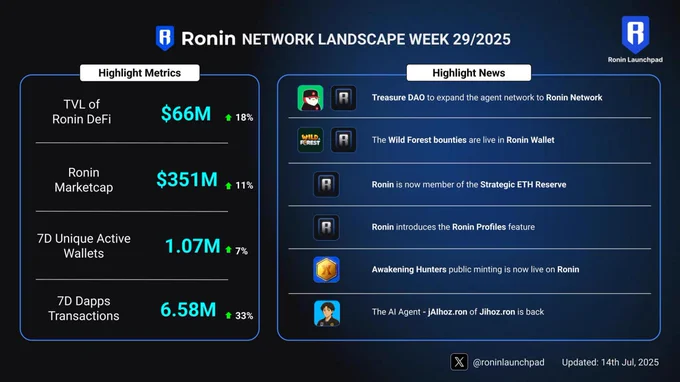680x382 pixels.
Task: Click the Ronin icon in Wild Forest row
Action: click(343, 140)
